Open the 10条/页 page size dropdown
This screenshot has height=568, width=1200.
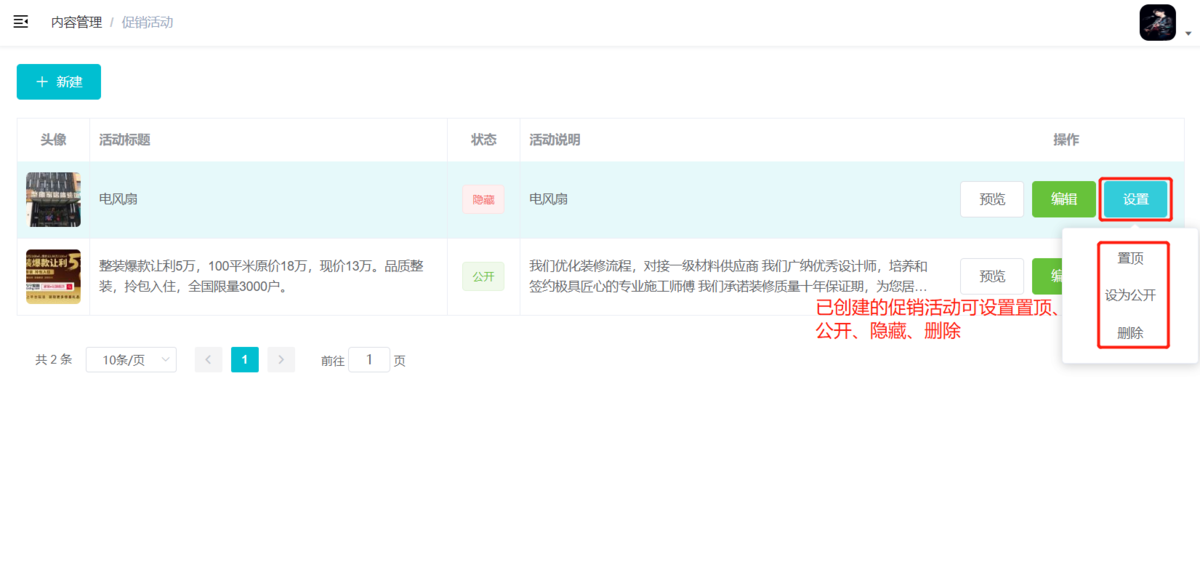131,360
